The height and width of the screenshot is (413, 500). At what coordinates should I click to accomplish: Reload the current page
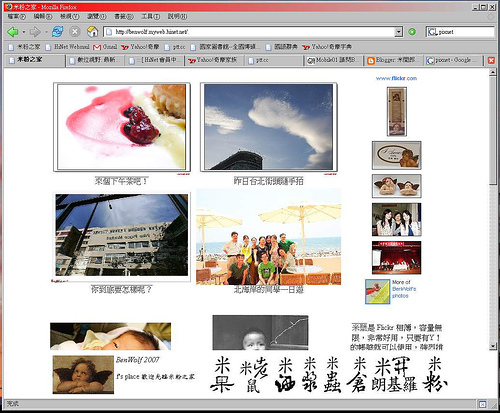[x=58, y=32]
